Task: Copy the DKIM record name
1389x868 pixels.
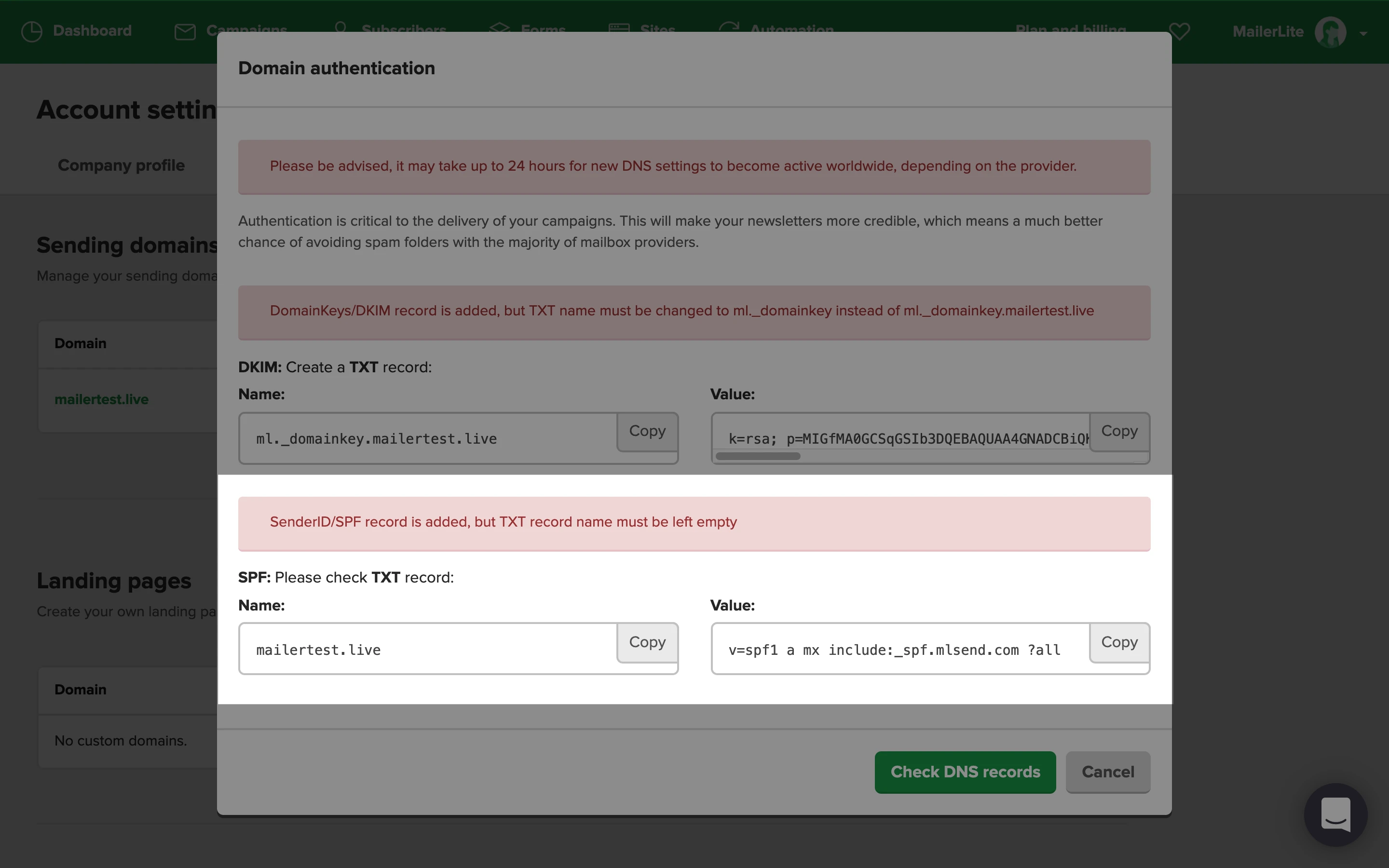Action: 647,431
